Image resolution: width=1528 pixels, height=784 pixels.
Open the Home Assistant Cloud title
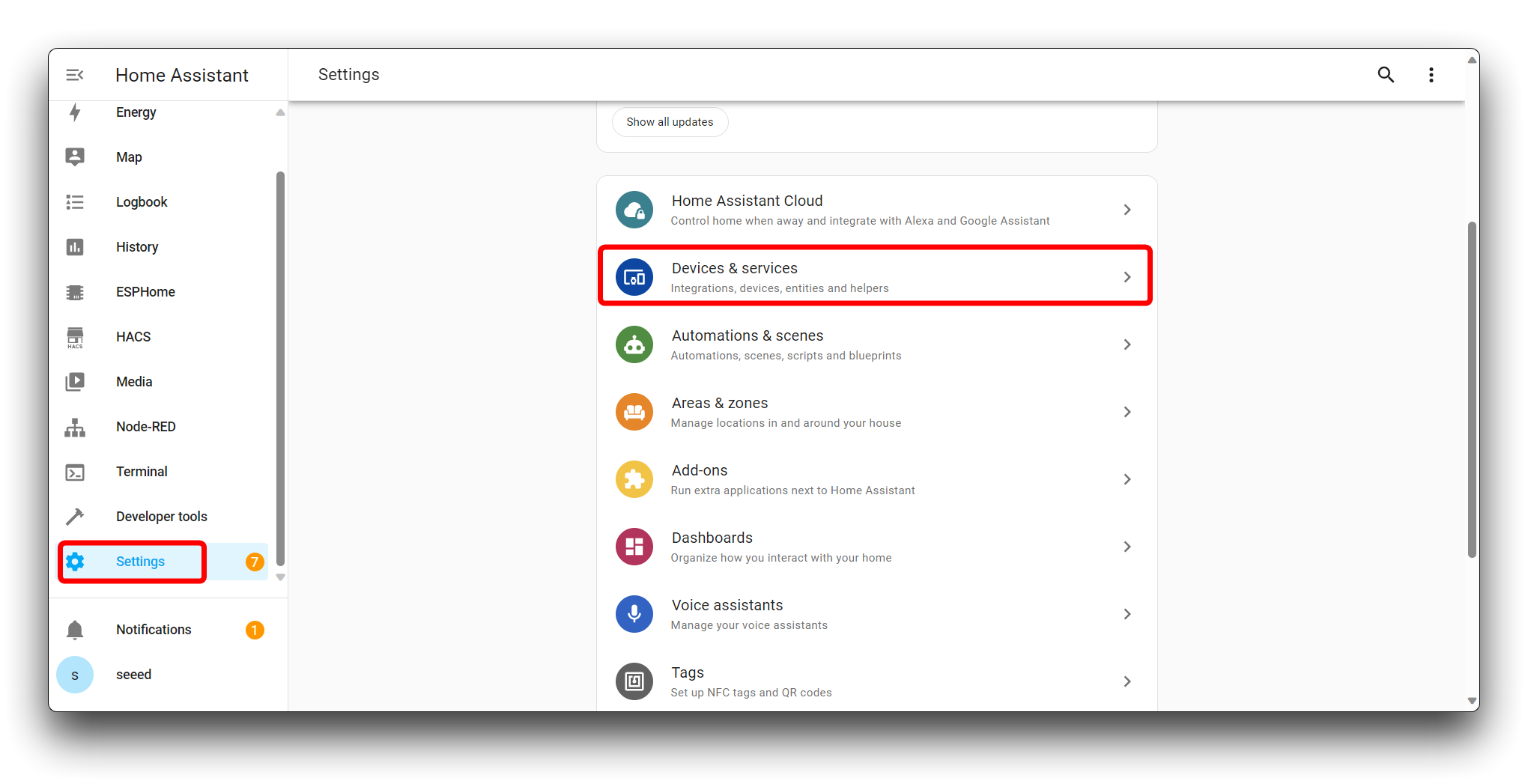tap(747, 201)
